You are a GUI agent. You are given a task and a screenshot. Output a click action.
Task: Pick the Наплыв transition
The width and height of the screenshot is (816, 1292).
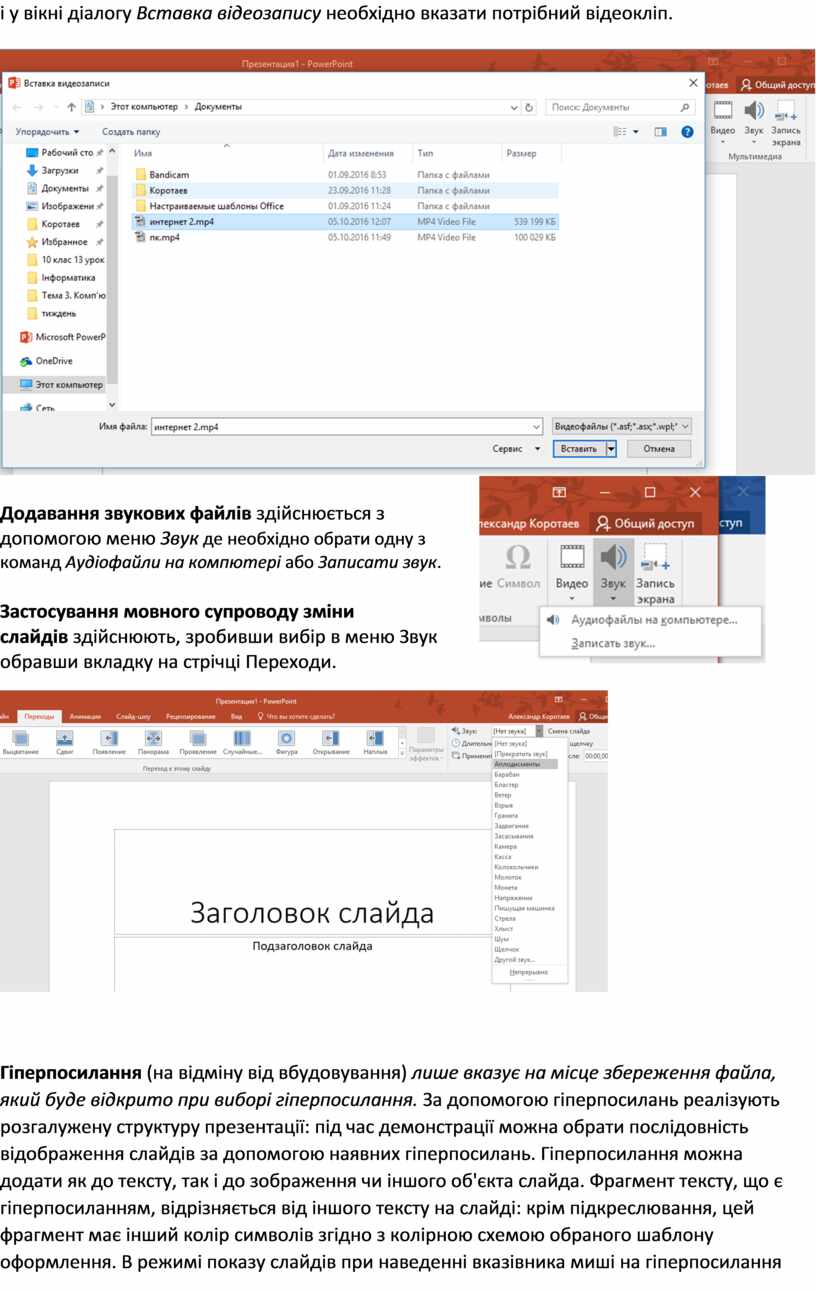pyautogui.click(x=375, y=742)
